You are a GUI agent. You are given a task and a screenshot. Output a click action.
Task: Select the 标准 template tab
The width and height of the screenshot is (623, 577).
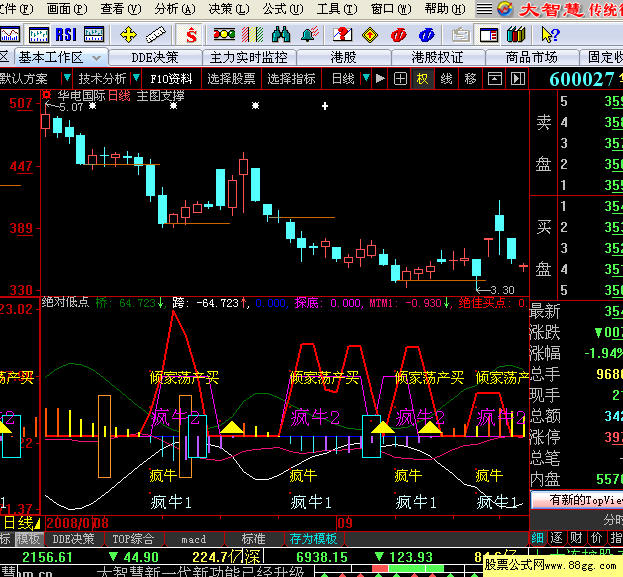(x=253, y=538)
